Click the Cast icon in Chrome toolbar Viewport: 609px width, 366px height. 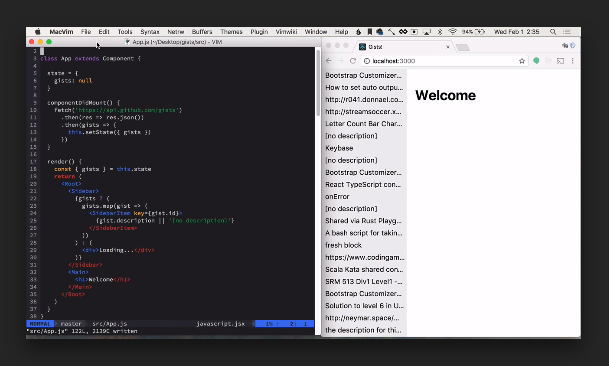pyautogui.click(x=560, y=61)
